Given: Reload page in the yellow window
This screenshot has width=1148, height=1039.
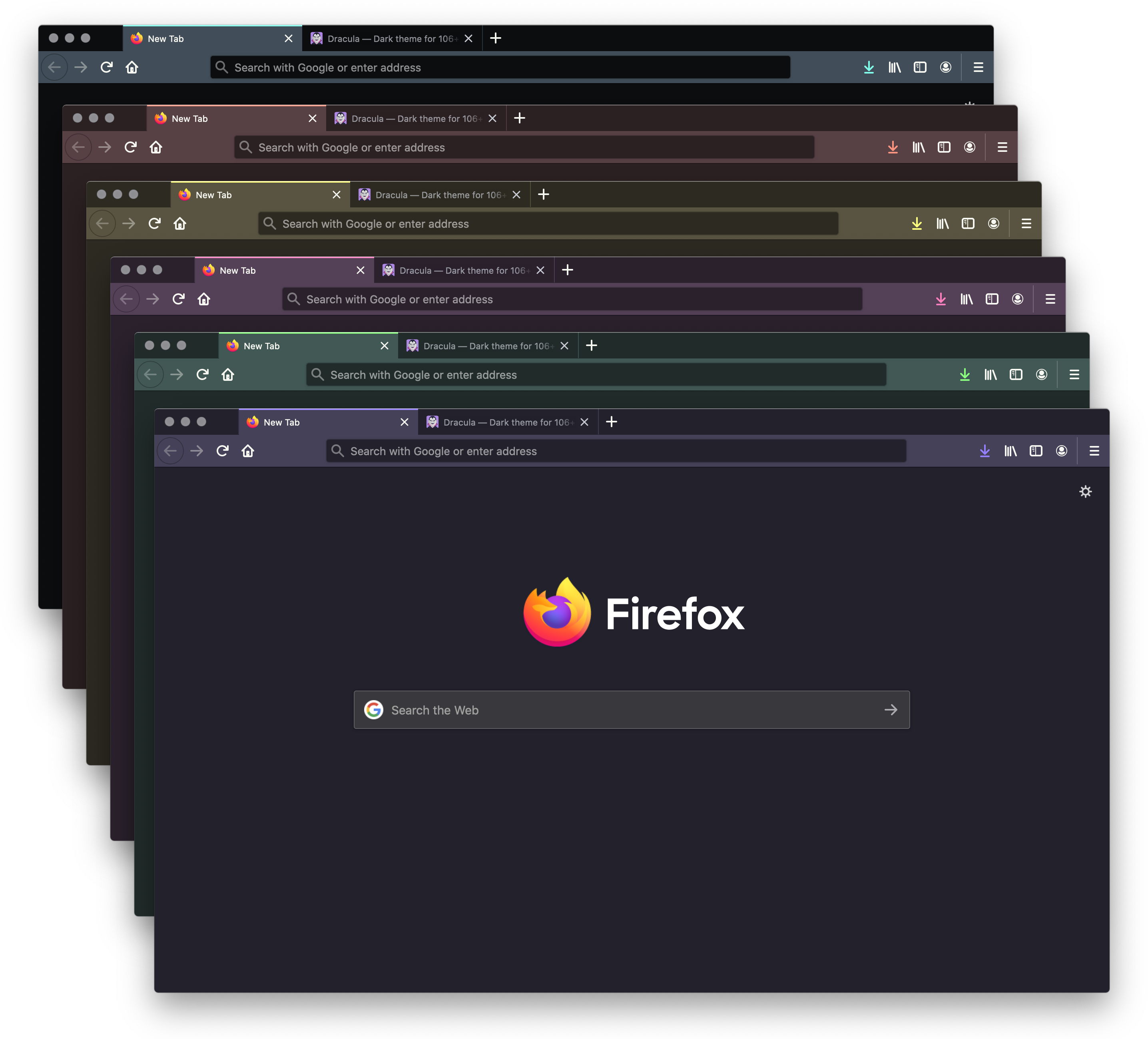Looking at the screenshot, I should click(154, 224).
